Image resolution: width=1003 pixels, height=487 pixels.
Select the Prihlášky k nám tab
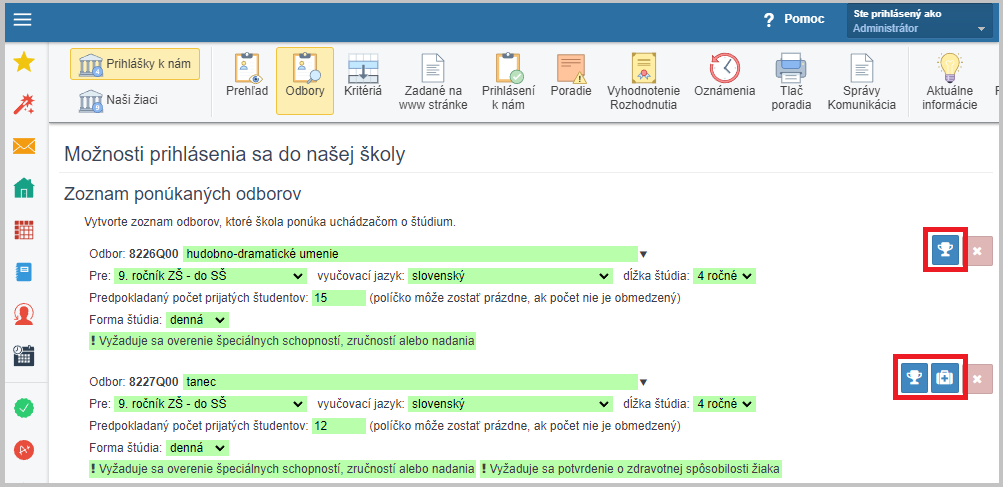pyautogui.click(x=135, y=64)
